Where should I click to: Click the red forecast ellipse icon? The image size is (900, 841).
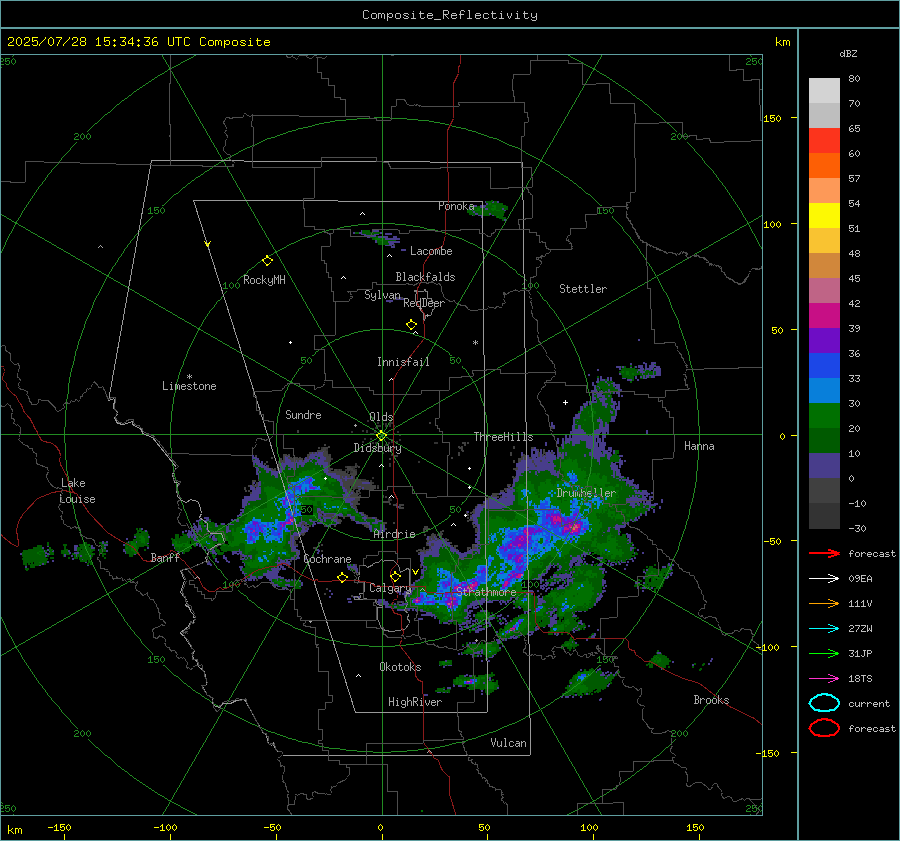(x=824, y=728)
